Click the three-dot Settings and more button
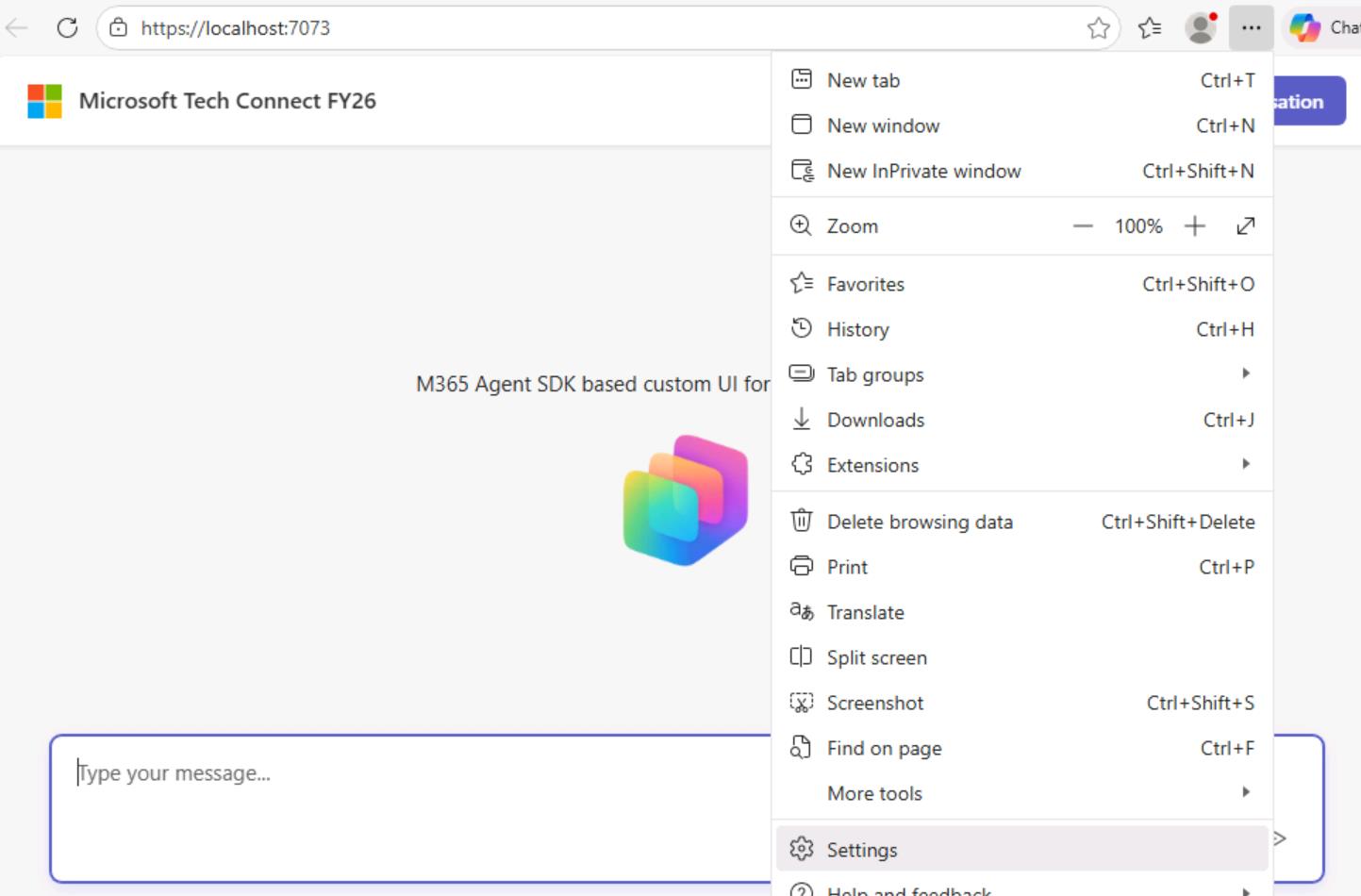The width and height of the screenshot is (1361, 896). [x=1251, y=28]
